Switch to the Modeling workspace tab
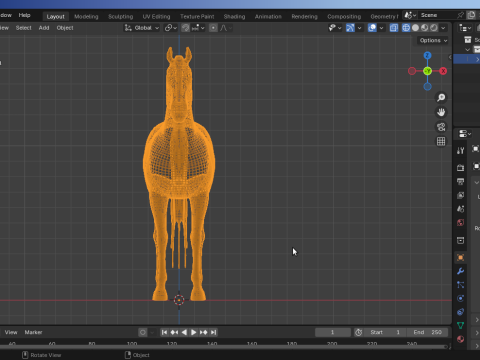The image size is (480, 360). (86, 16)
